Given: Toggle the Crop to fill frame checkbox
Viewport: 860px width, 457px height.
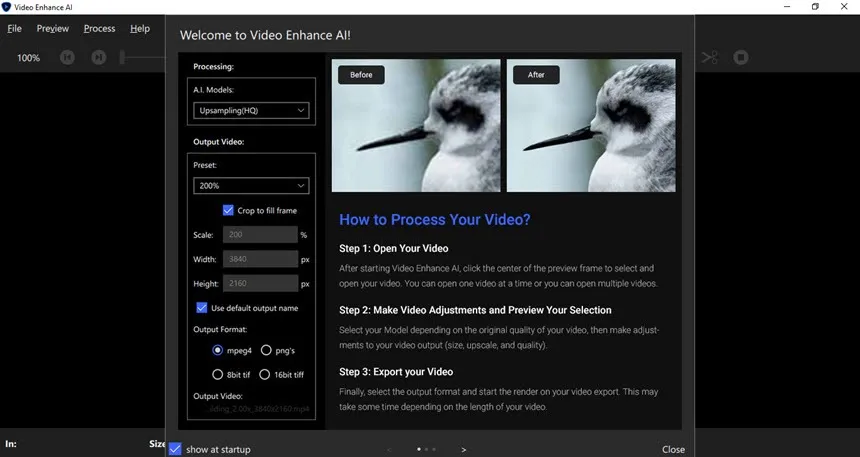Looking at the screenshot, I should click(228, 210).
